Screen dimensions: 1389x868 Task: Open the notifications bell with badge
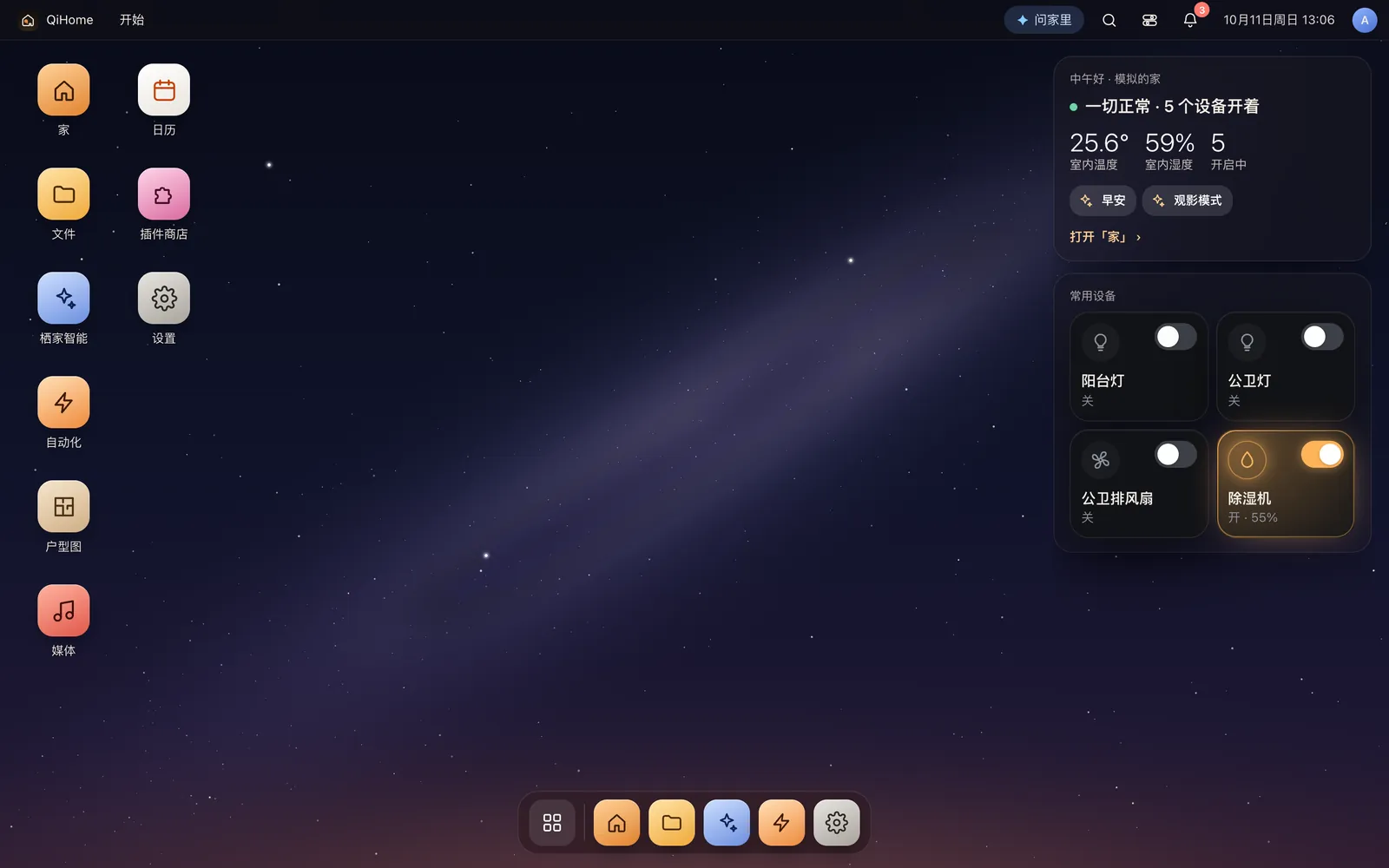[1190, 20]
